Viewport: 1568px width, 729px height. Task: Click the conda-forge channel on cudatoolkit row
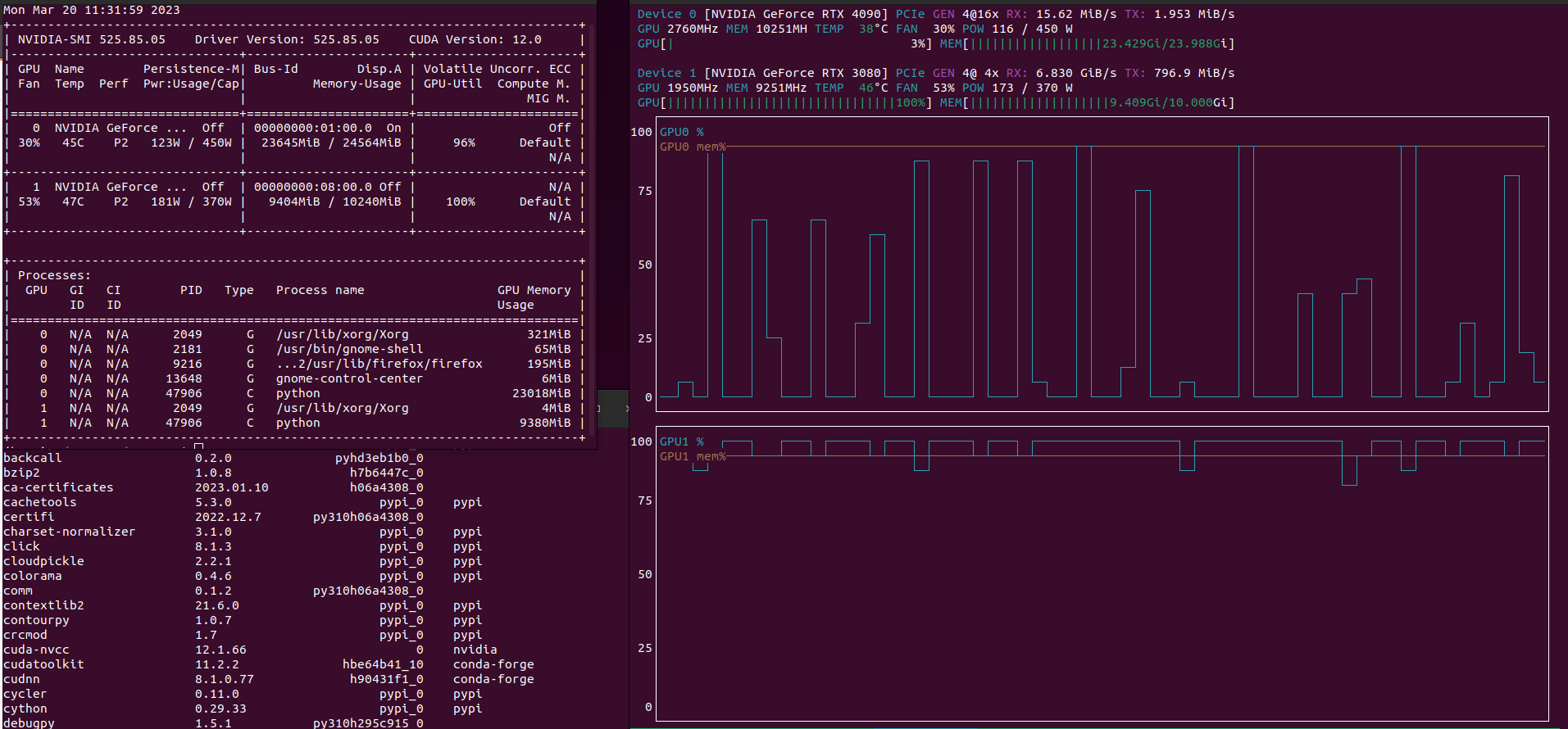(493, 664)
